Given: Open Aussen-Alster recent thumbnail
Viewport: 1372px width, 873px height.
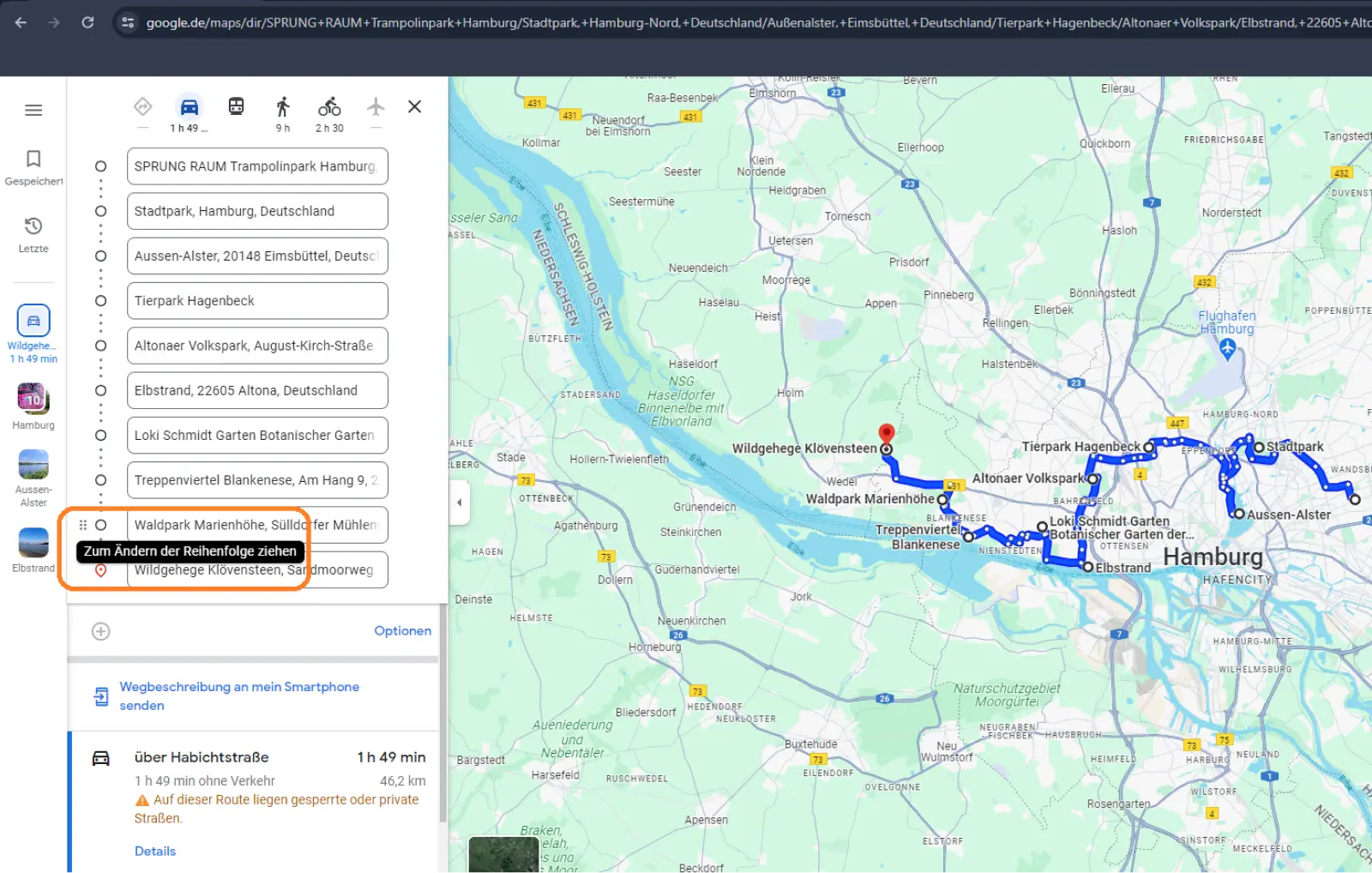Looking at the screenshot, I should point(33,478).
